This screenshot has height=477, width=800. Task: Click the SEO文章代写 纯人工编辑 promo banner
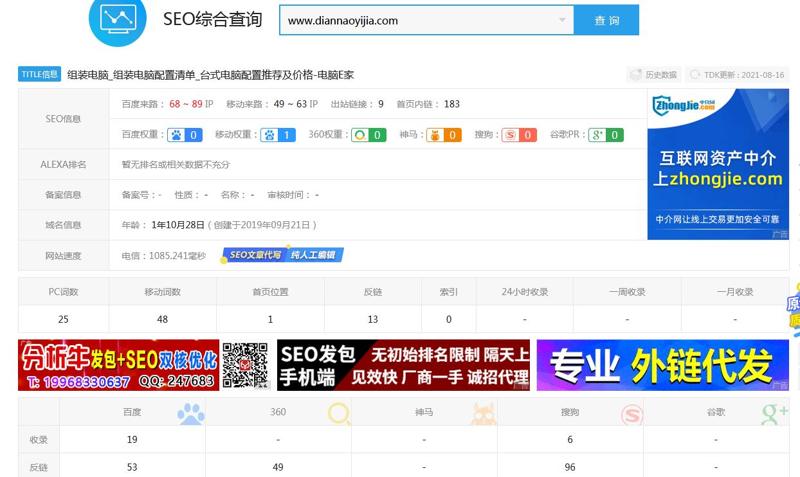tap(283, 255)
